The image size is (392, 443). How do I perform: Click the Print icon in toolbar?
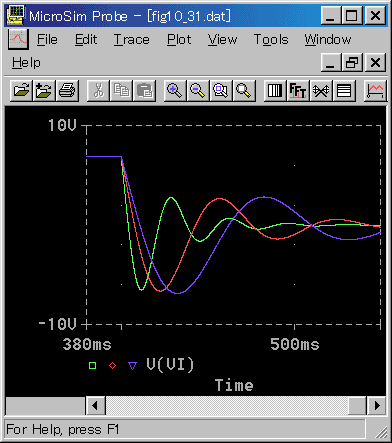(67, 90)
